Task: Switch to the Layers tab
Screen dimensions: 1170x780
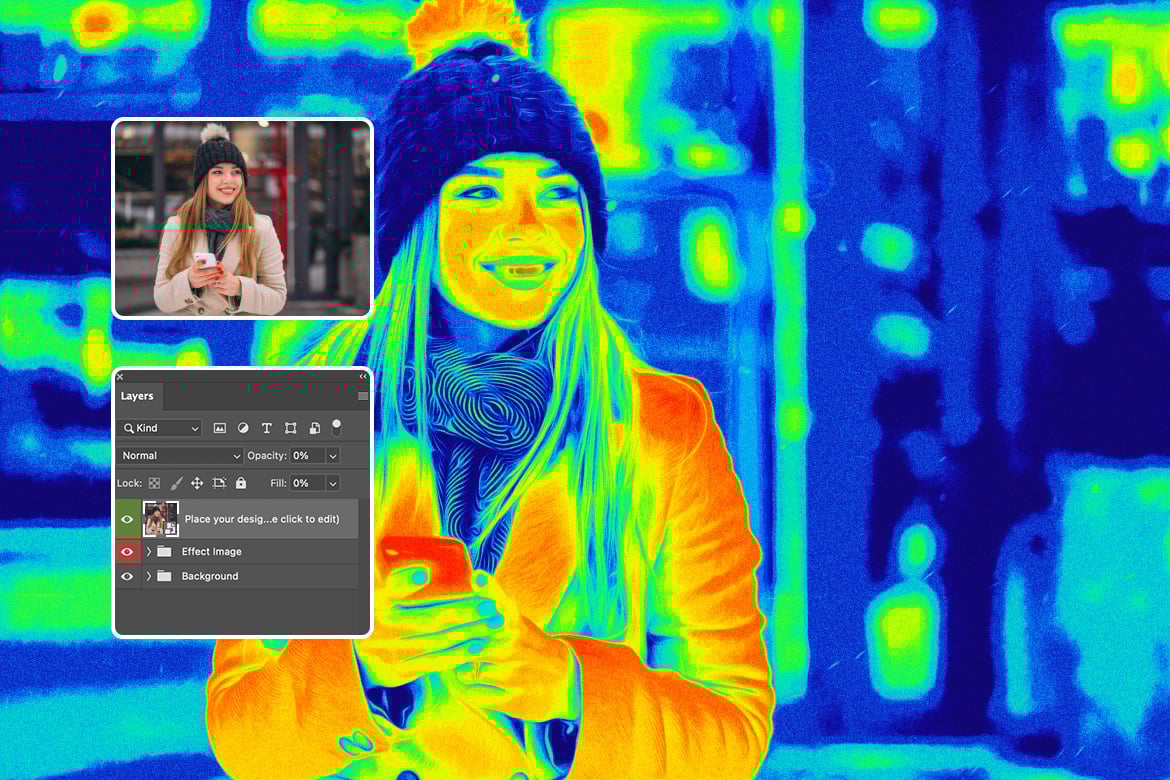Action: [137, 396]
